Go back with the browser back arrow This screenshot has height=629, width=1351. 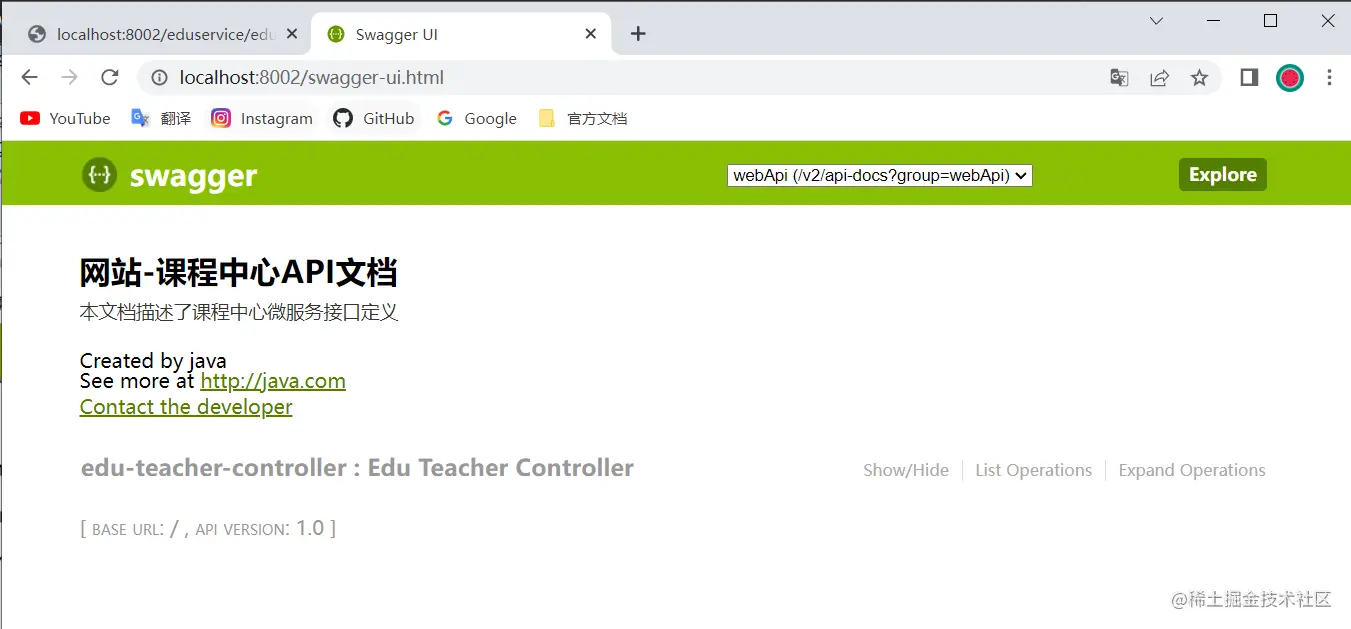pyautogui.click(x=30, y=77)
